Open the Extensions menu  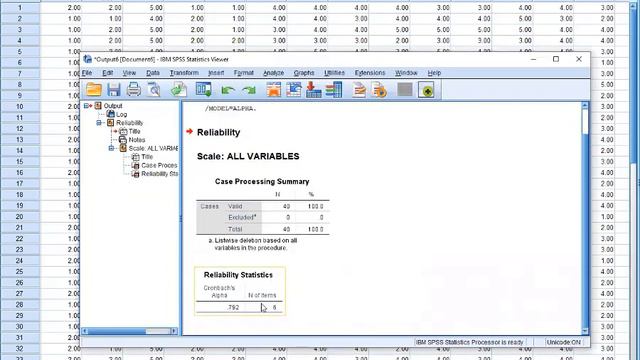370,73
